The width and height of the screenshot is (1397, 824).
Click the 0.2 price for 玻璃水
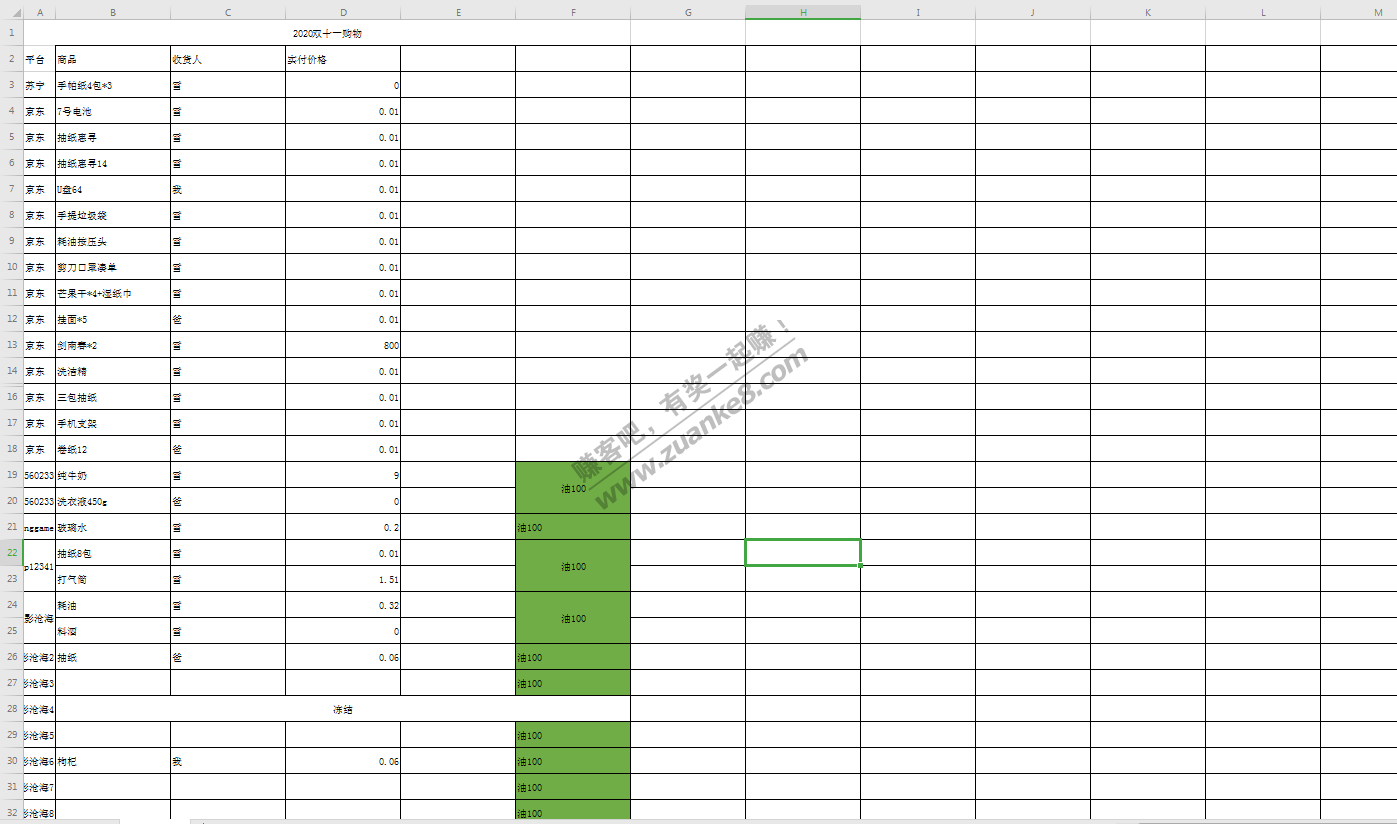tap(343, 527)
